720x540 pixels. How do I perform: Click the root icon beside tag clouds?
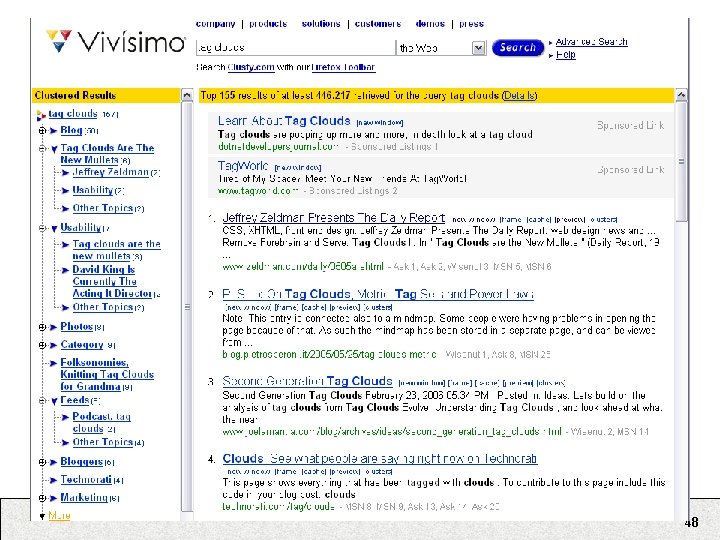[41, 115]
